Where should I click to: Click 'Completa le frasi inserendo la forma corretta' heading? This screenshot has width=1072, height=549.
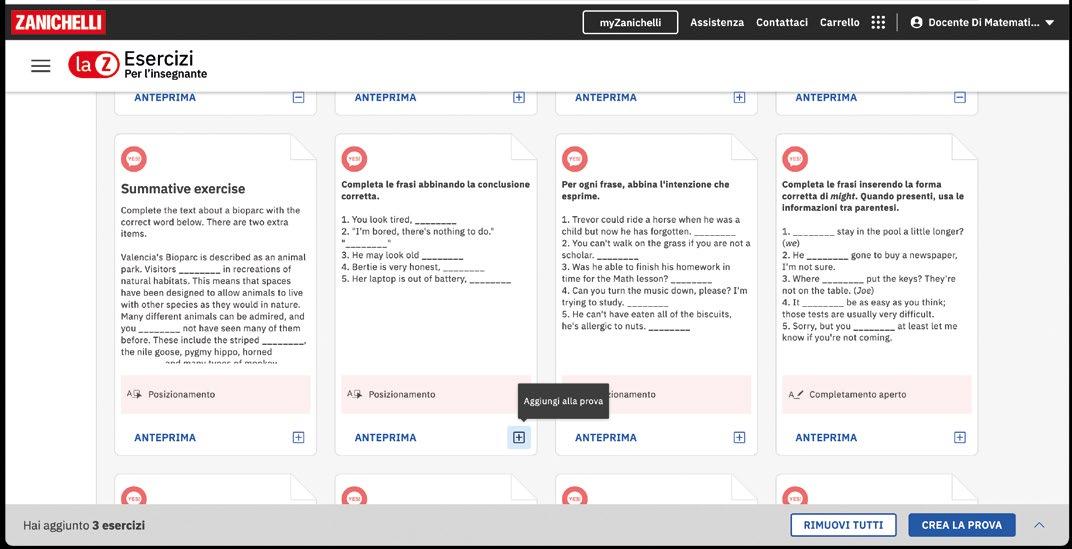tap(873, 196)
